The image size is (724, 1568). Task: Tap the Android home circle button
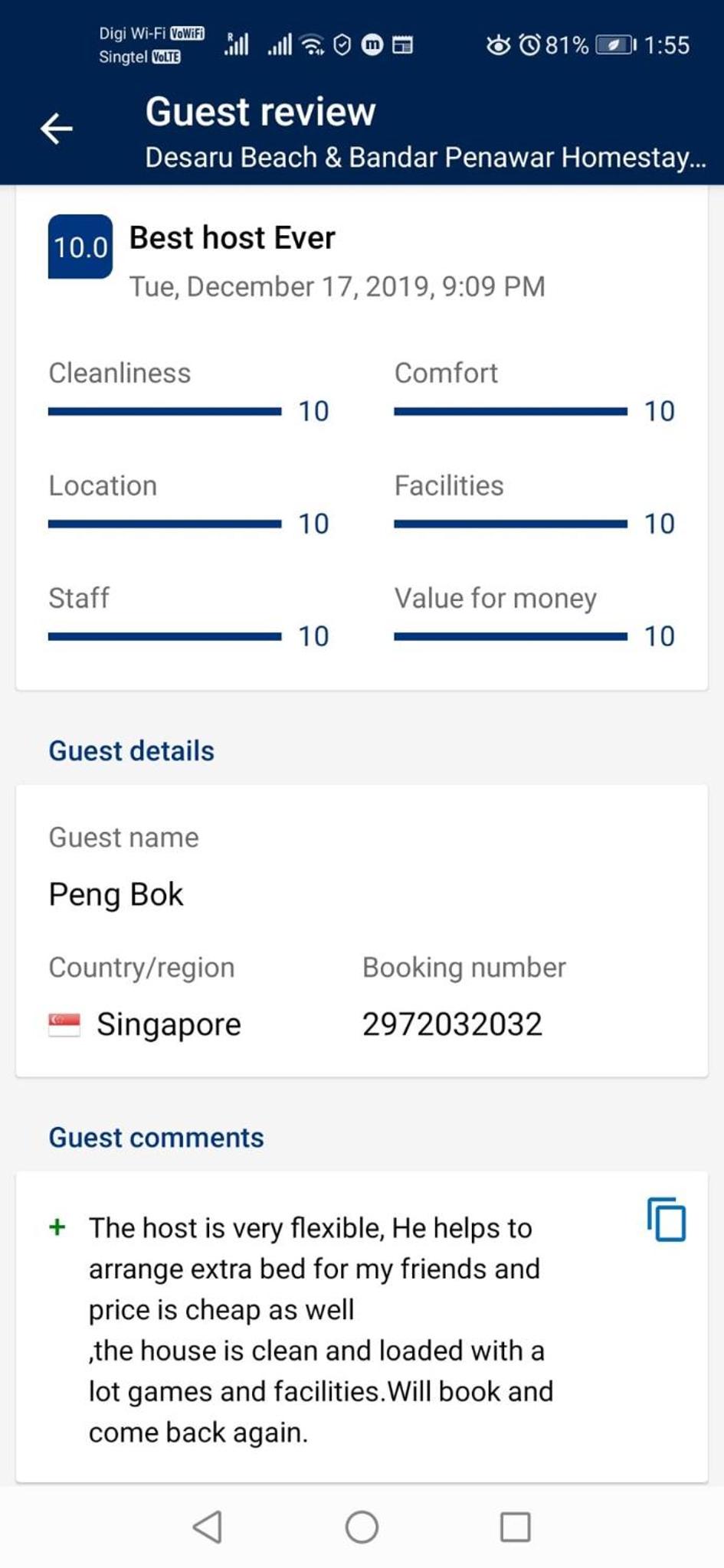point(362,1527)
